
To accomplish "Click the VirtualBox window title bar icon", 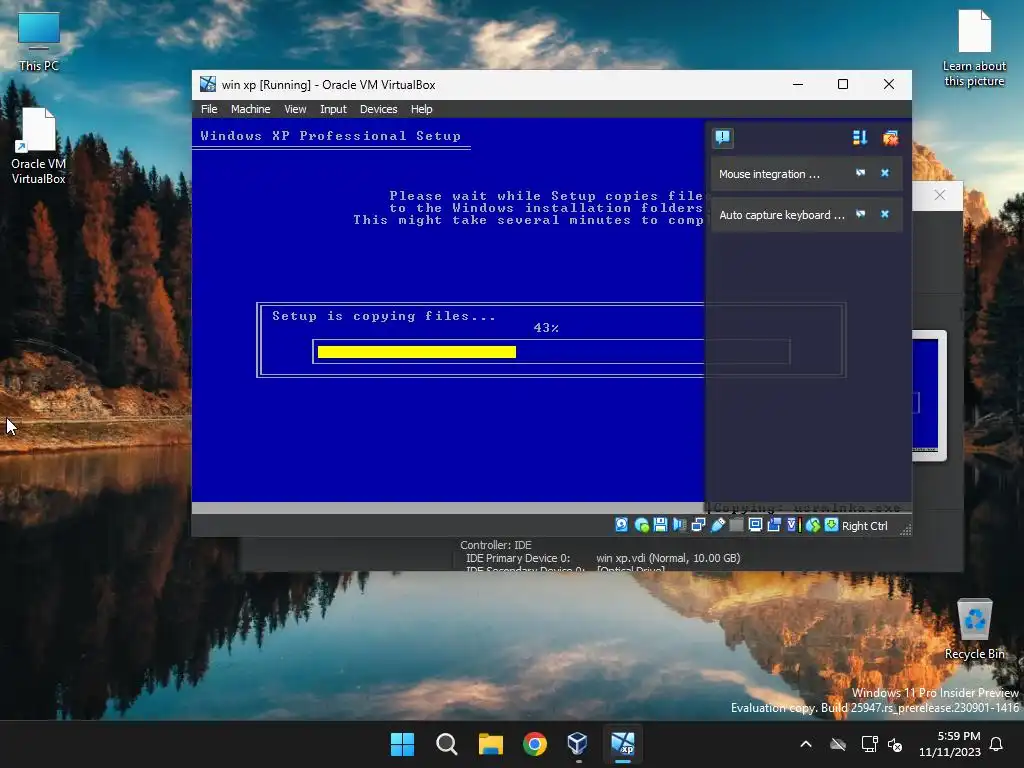I will tap(208, 84).
